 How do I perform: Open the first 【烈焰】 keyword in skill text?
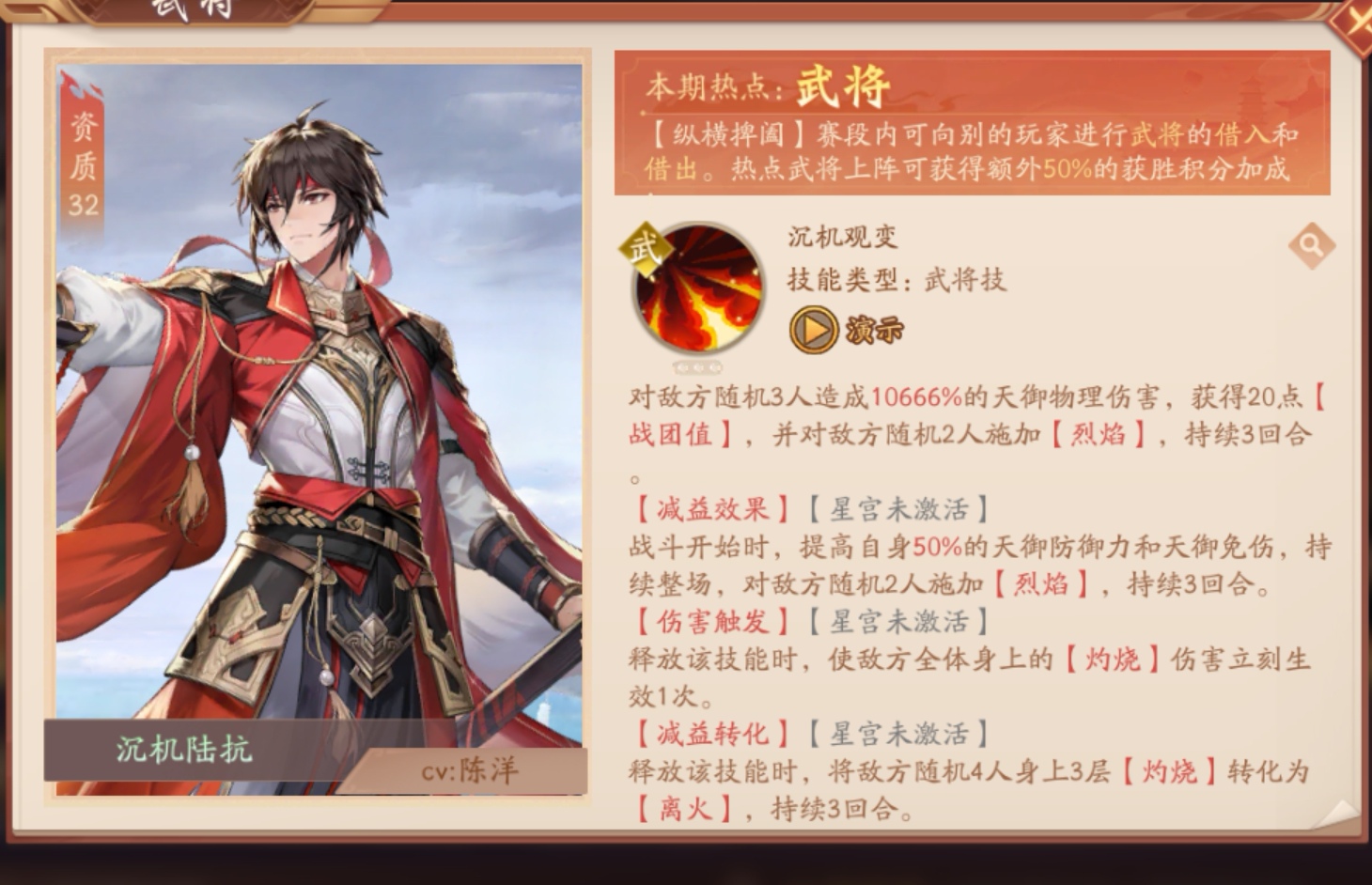(x=1098, y=434)
